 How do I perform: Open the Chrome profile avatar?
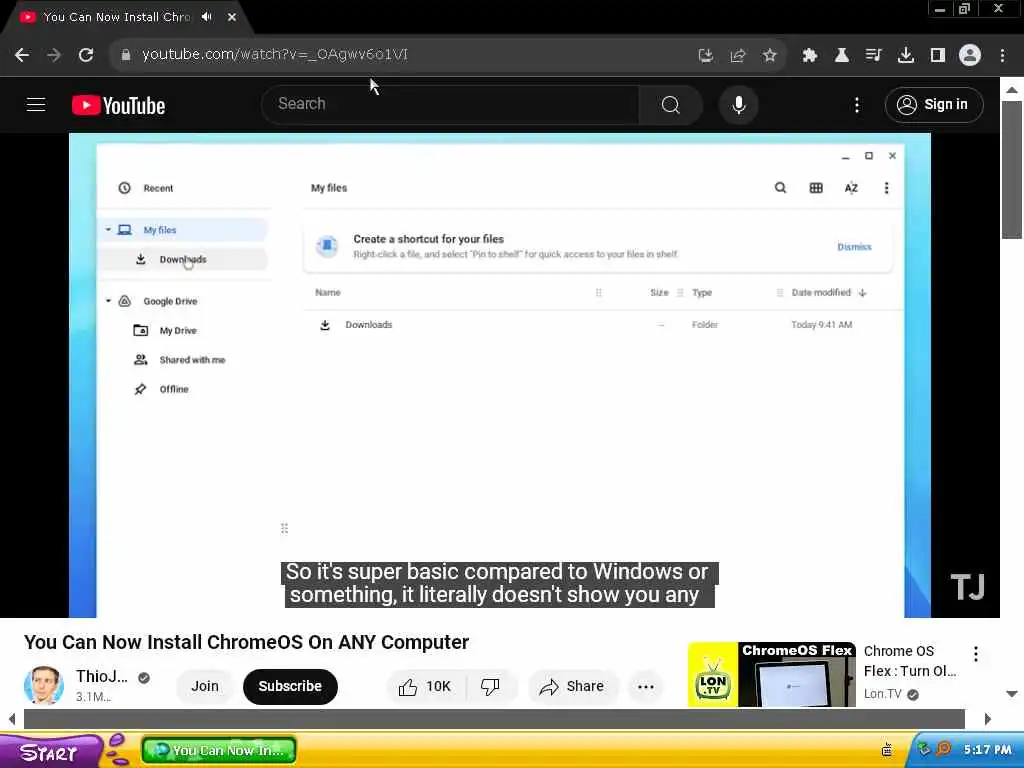(970, 55)
